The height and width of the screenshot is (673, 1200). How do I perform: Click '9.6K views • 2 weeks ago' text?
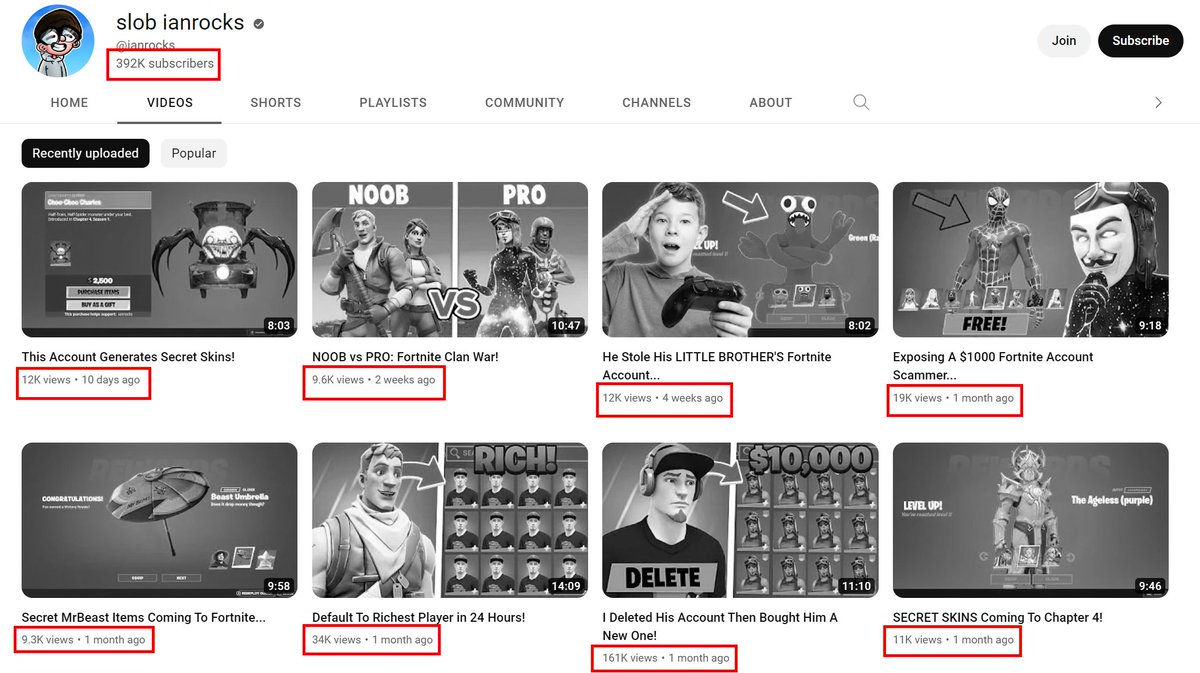click(374, 380)
